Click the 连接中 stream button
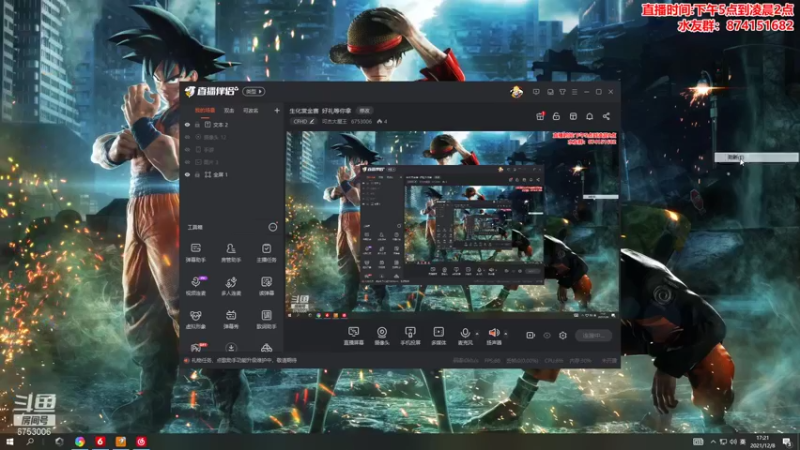This screenshot has width=800, height=450. click(x=593, y=335)
